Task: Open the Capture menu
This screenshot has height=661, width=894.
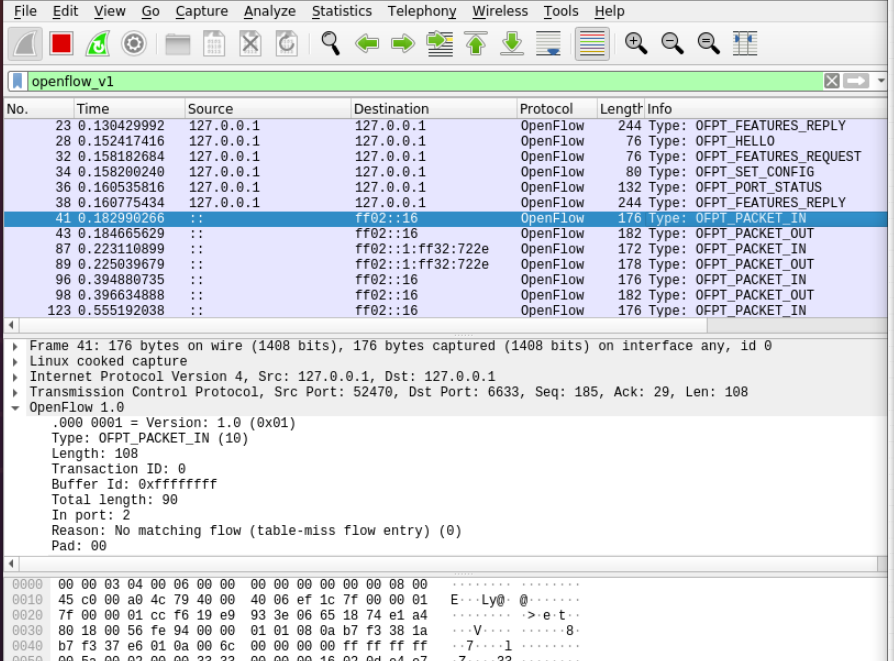Action: click(x=202, y=11)
